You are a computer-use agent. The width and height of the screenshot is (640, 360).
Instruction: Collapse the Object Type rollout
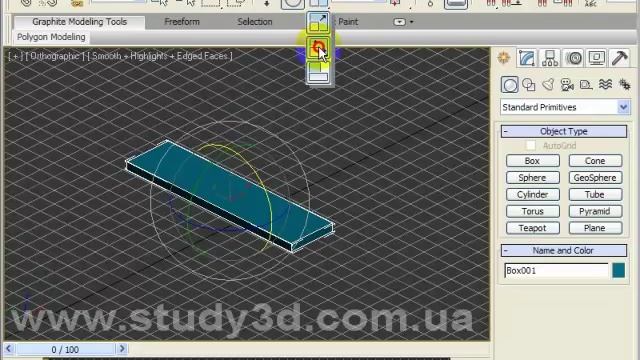pos(564,131)
